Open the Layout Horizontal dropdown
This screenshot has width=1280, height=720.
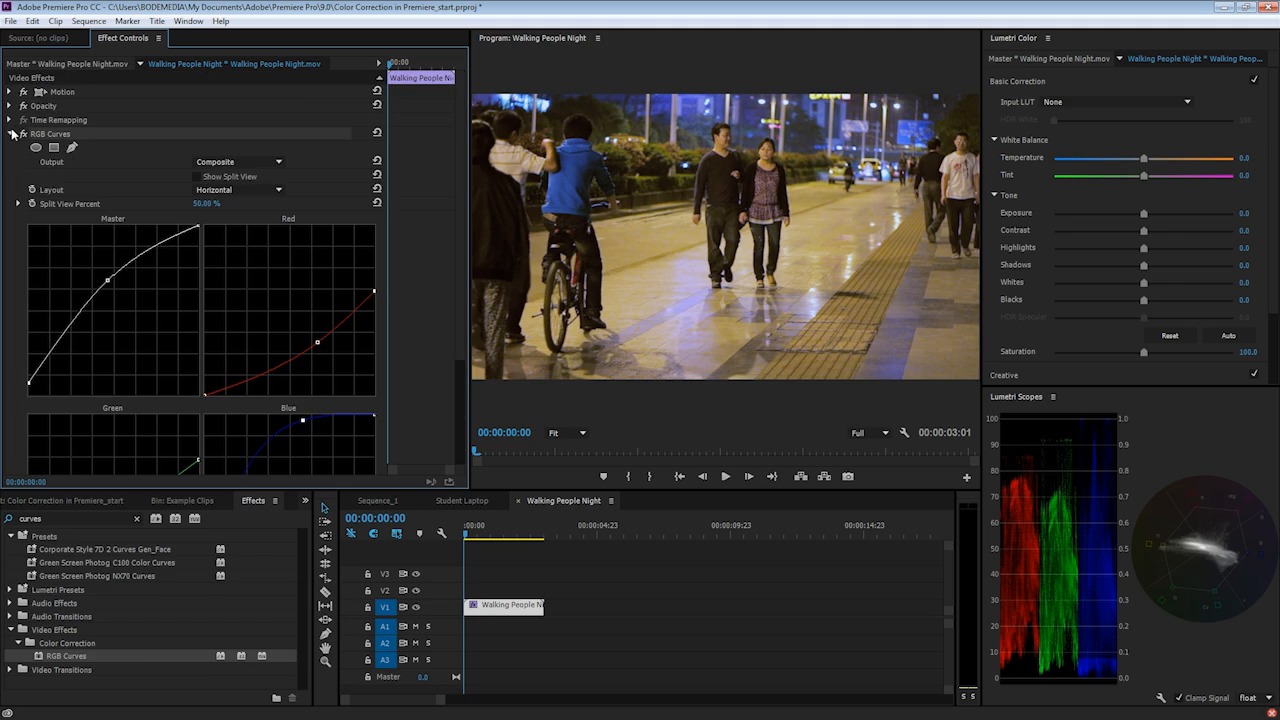239,190
